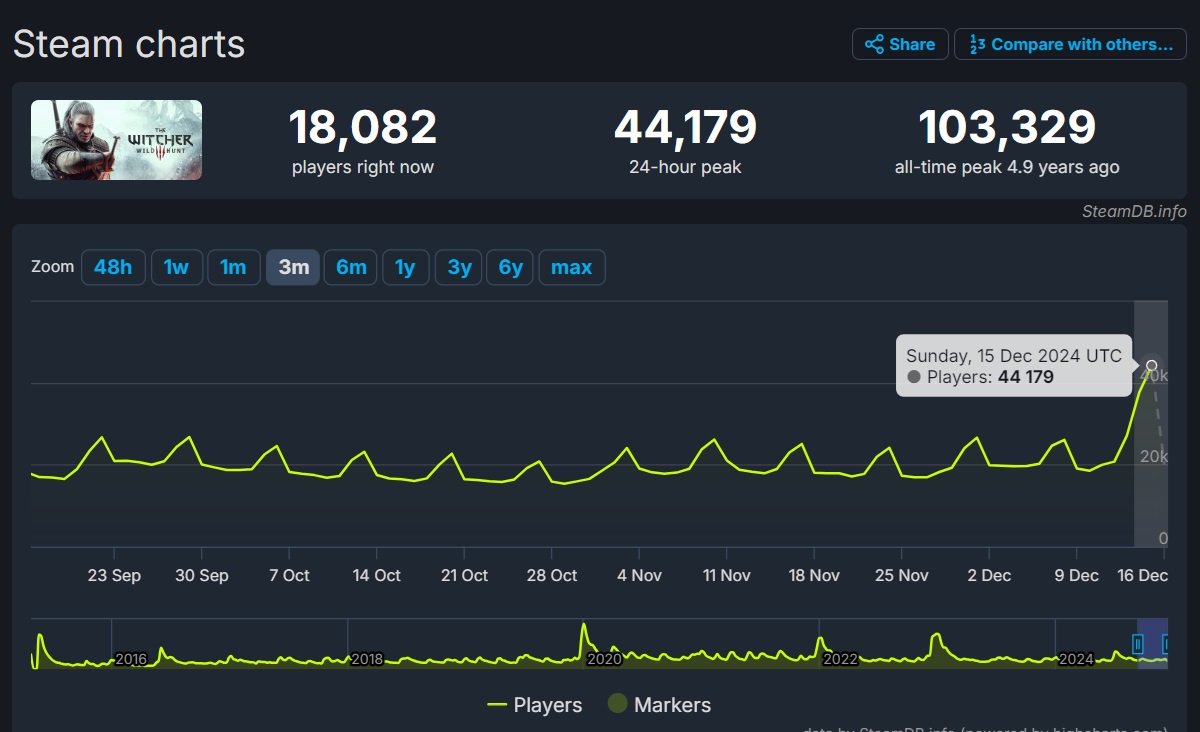1200x732 pixels.
Task: Click the 103,329 all-time peak value
Action: [1007, 128]
